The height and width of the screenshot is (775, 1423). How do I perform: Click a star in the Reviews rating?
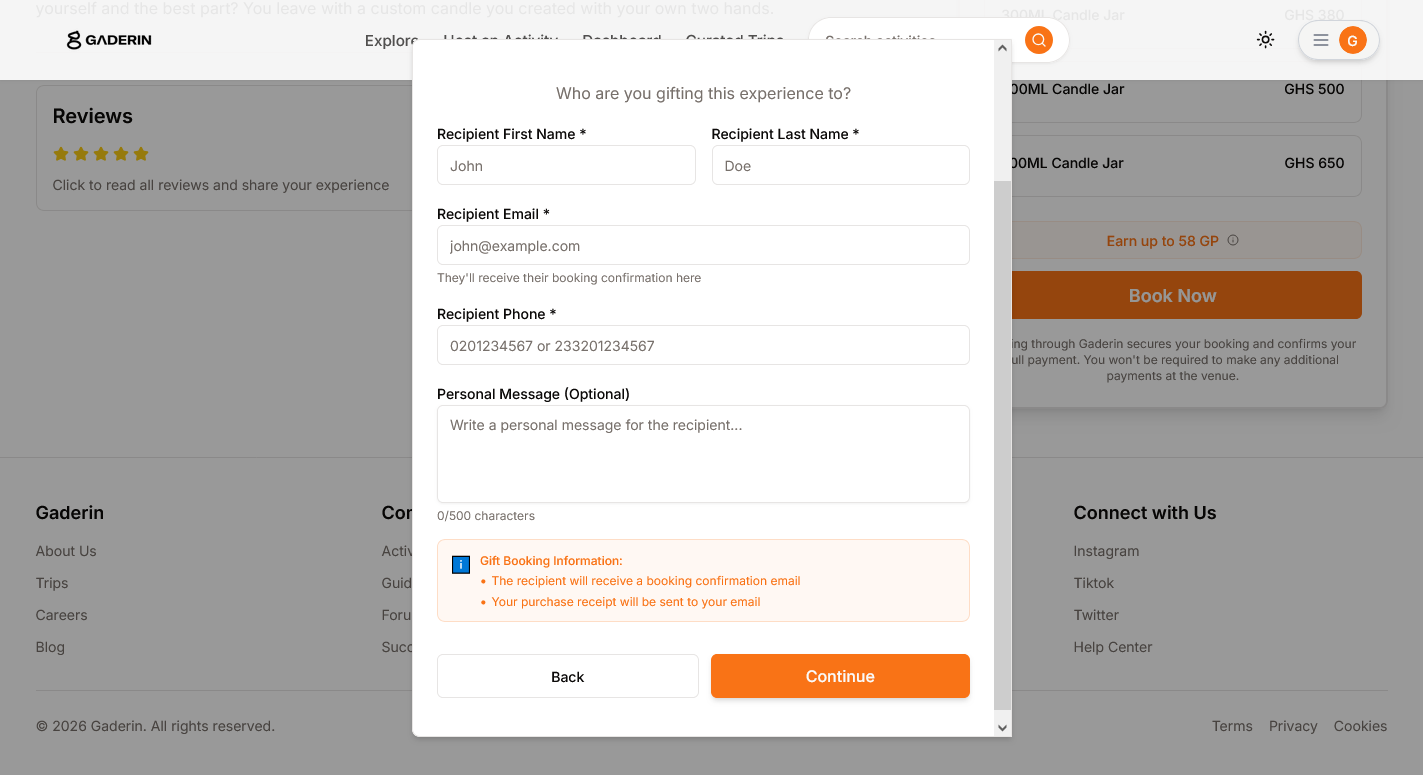pos(100,153)
